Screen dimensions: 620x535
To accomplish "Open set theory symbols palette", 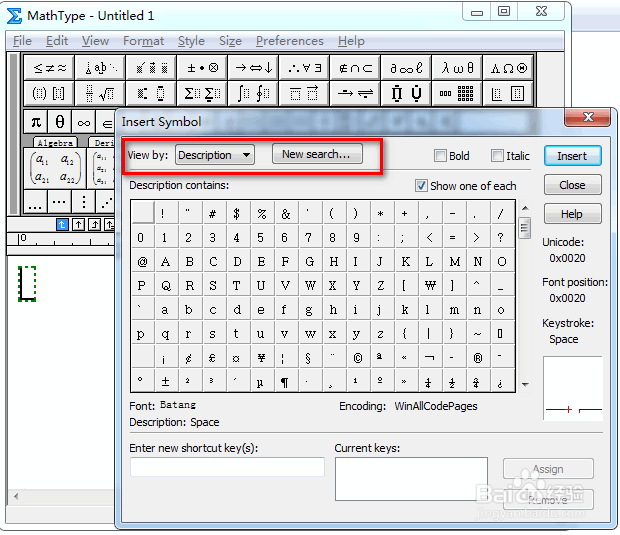I will click(355, 68).
